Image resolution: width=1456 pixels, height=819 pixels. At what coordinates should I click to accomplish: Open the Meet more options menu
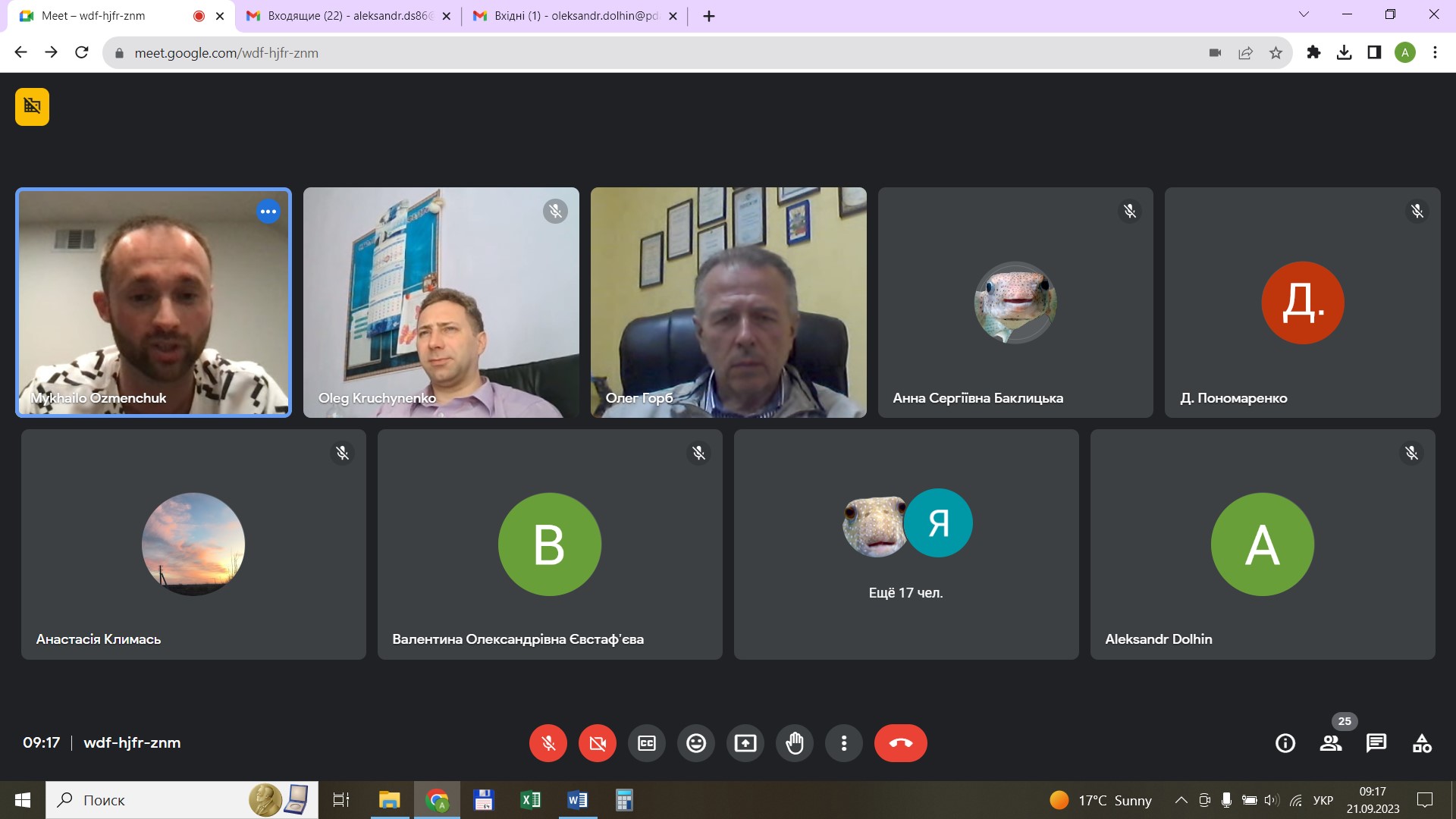coord(844,743)
